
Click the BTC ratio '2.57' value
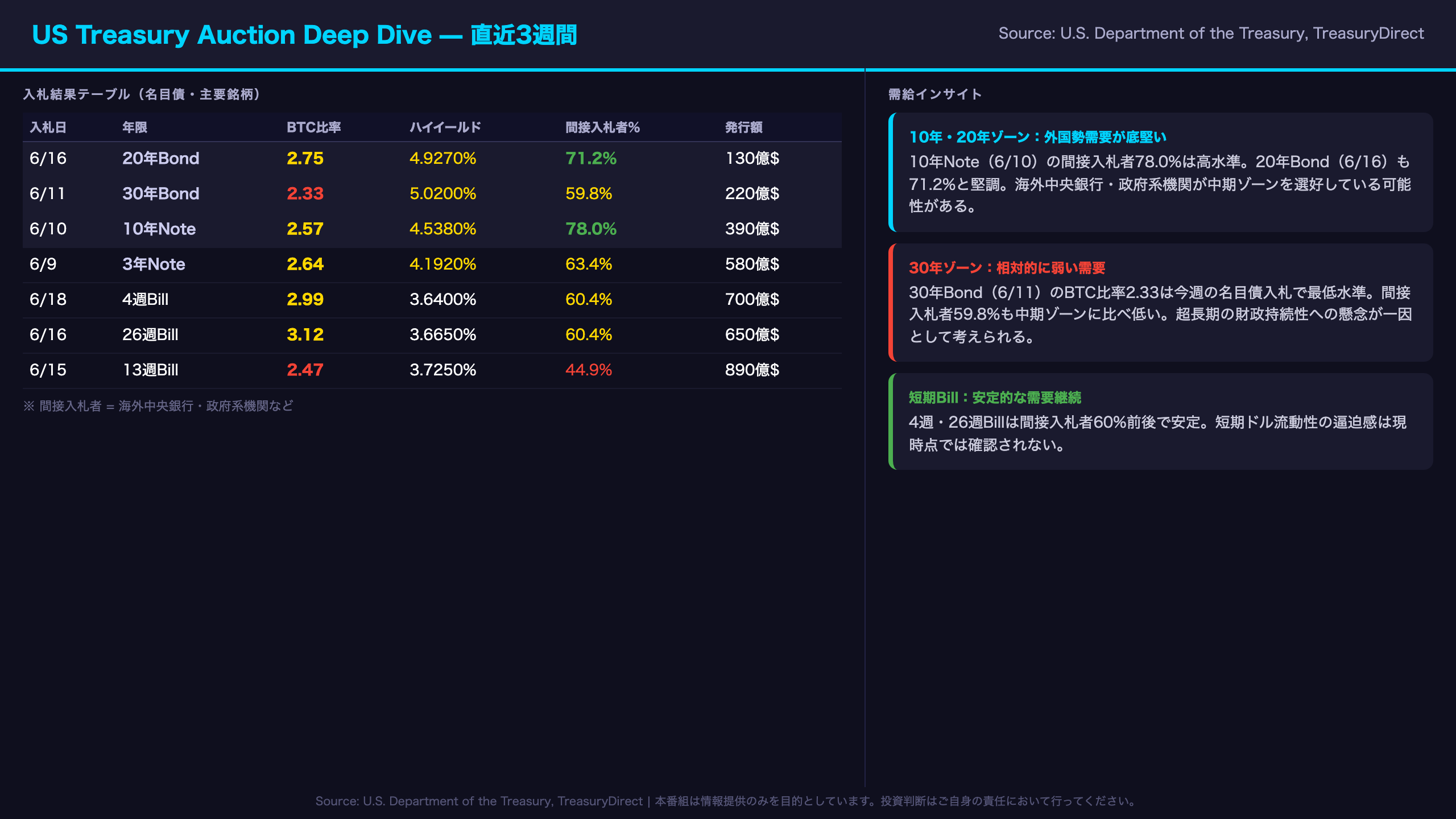(305, 229)
